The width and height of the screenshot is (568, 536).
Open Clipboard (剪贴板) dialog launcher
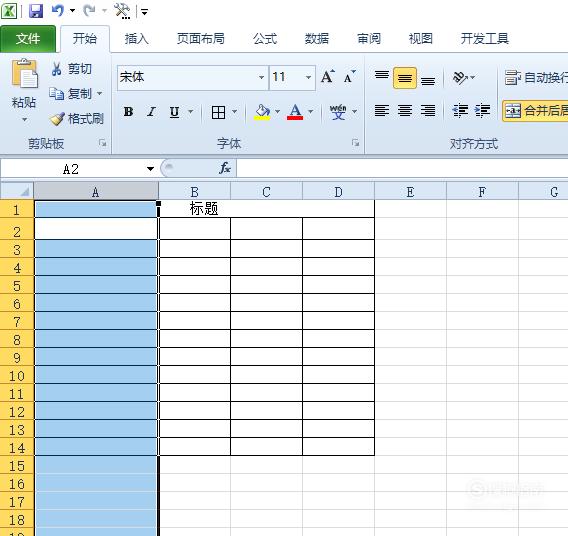pyautogui.click(x=103, y=143)
